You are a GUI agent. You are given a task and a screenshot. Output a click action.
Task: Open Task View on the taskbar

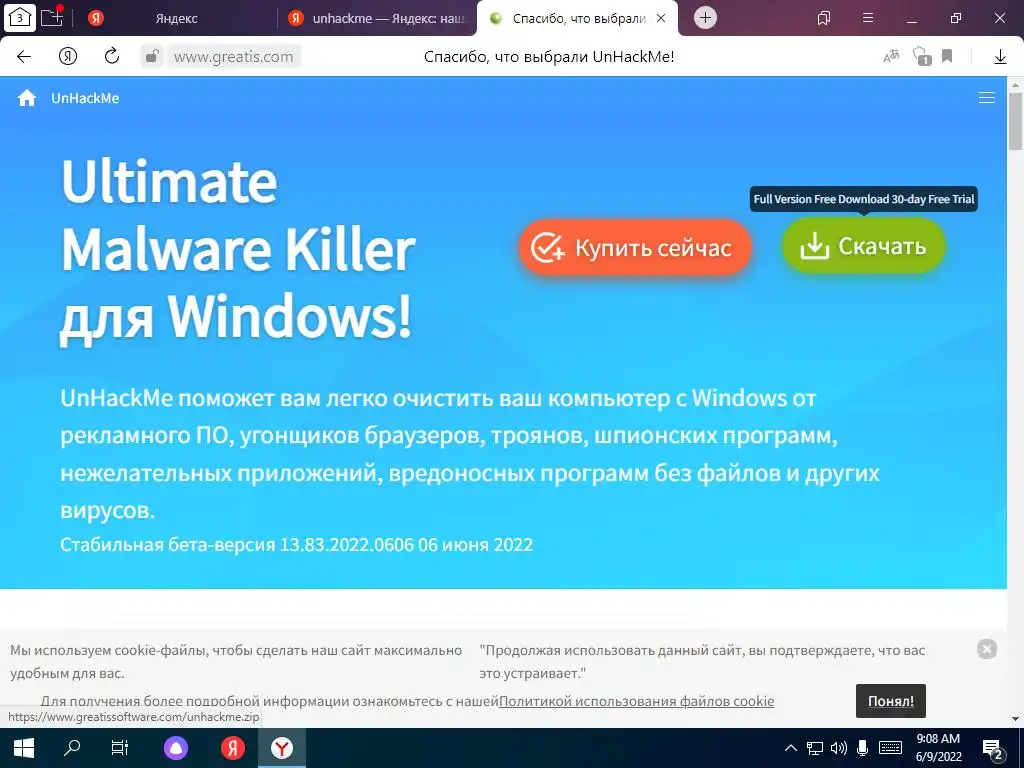pos(120,748)
